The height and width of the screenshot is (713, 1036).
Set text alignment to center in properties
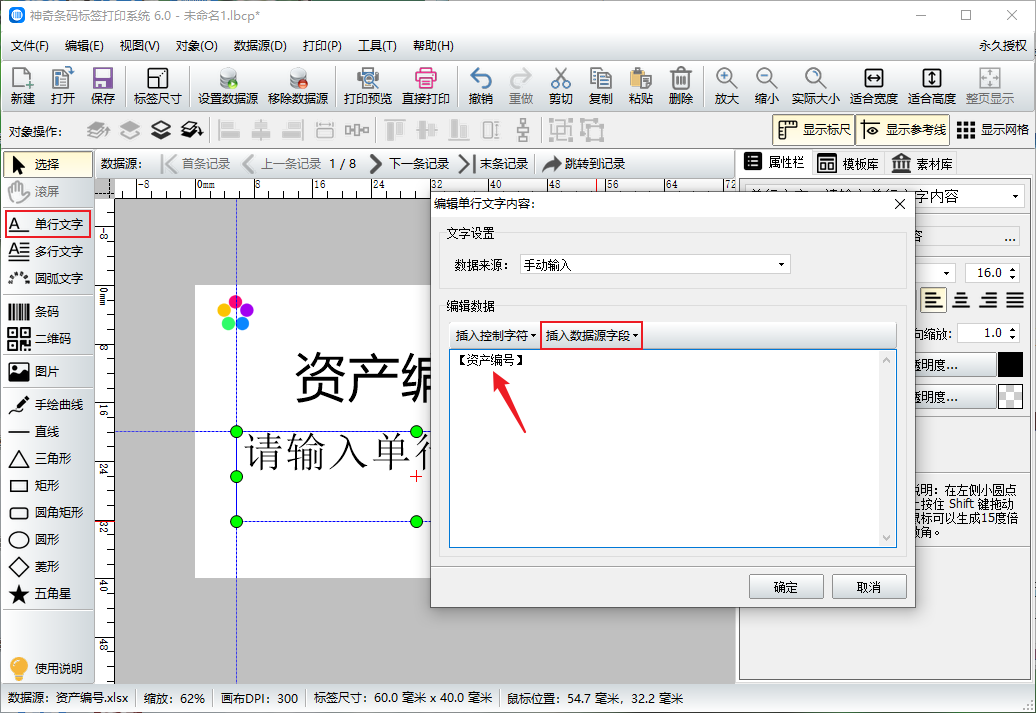tap(961, 301)
